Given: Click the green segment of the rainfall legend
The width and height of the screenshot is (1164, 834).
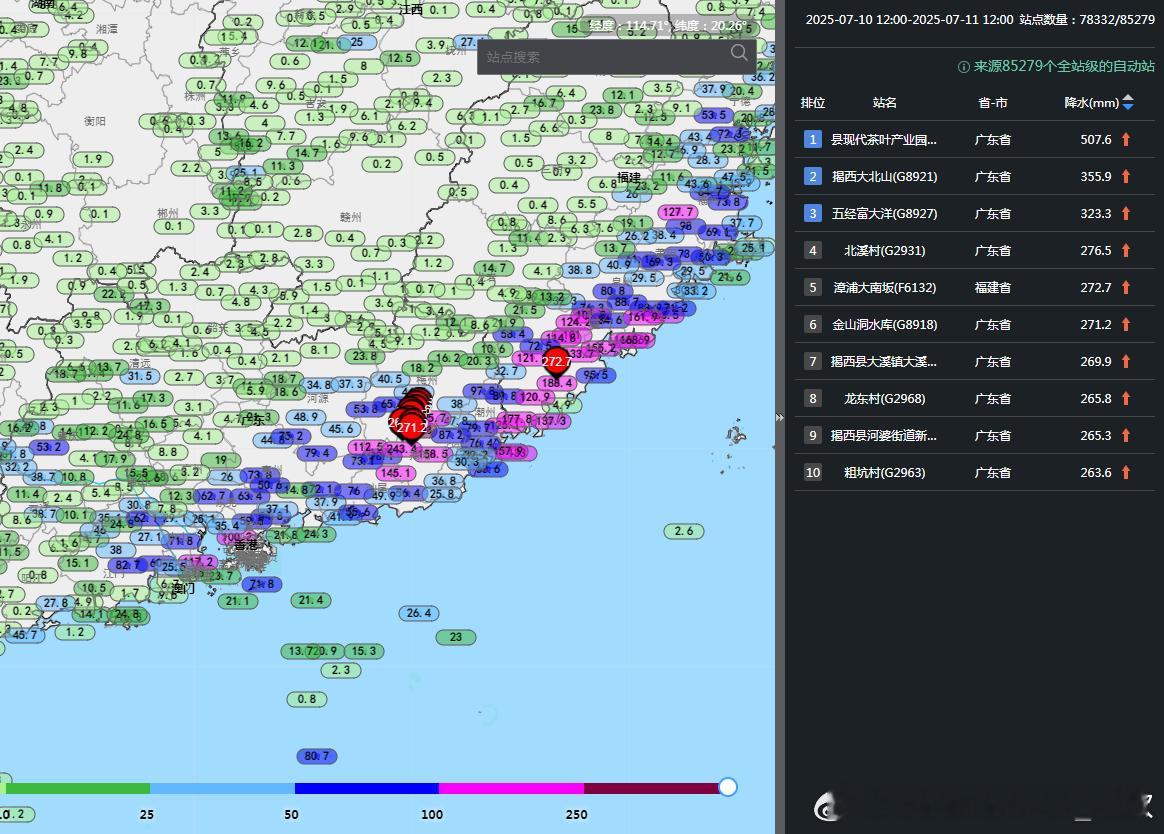Looking at the screenshot, I should pyautogui.click(x=77, y=788).
